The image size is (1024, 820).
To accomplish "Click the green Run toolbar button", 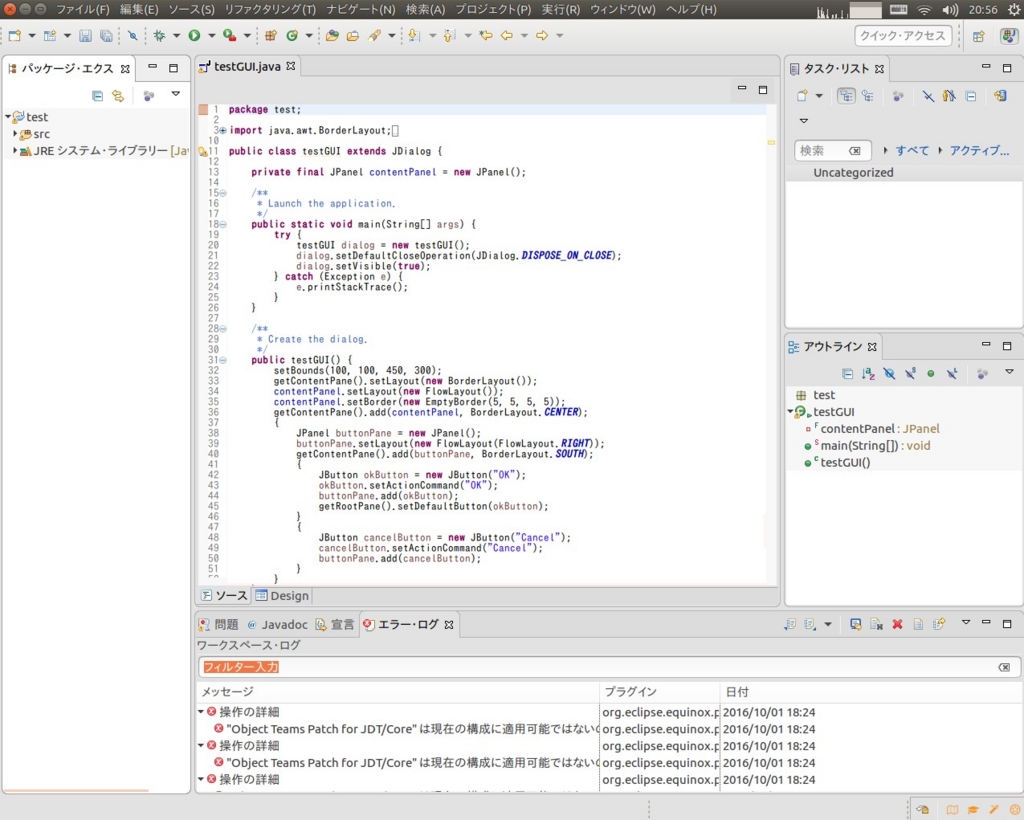I will [x=194, y=36].
